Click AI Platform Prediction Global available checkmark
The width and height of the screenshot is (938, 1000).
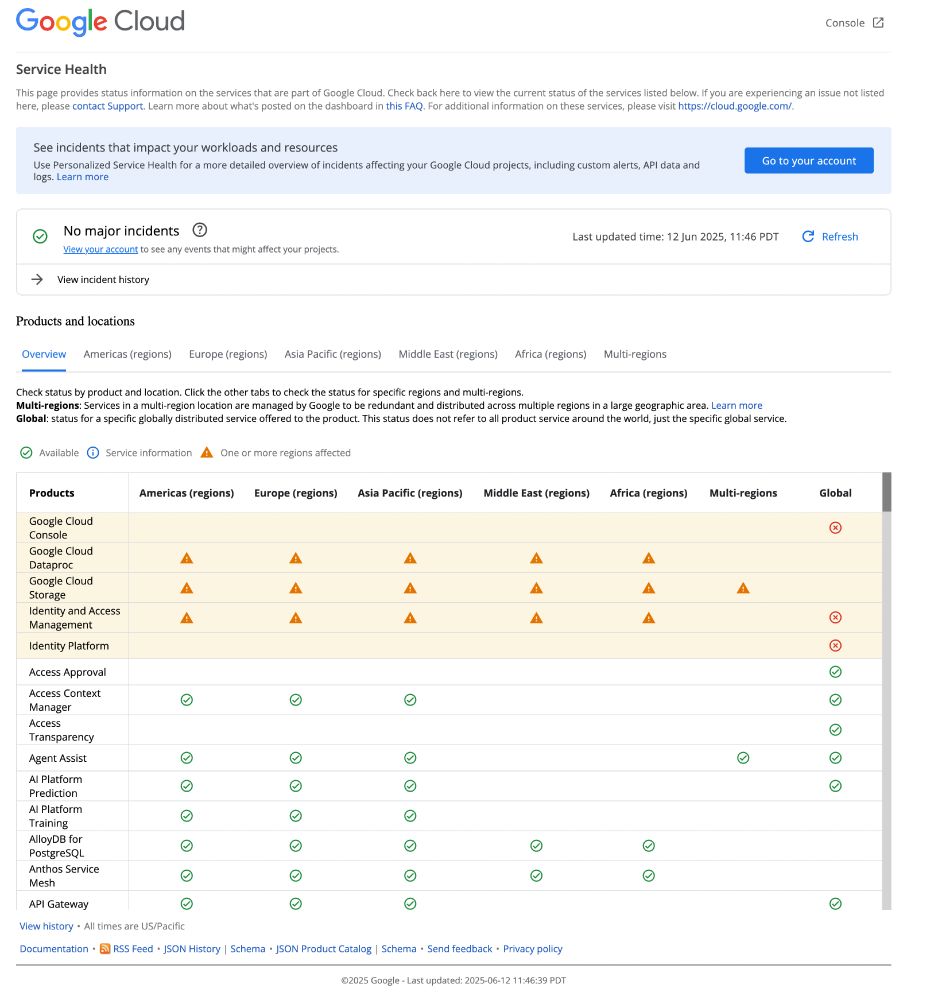click(x=835, y=786)
